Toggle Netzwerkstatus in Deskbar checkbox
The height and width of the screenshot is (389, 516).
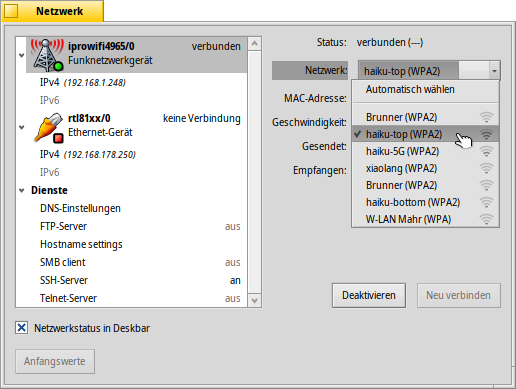[x=22, y=328]
